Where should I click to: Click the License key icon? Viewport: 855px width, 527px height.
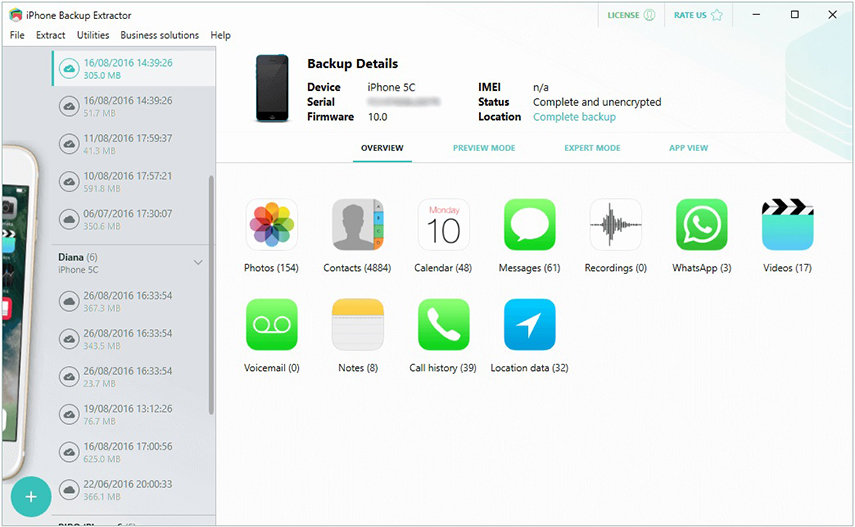(649, 15)
